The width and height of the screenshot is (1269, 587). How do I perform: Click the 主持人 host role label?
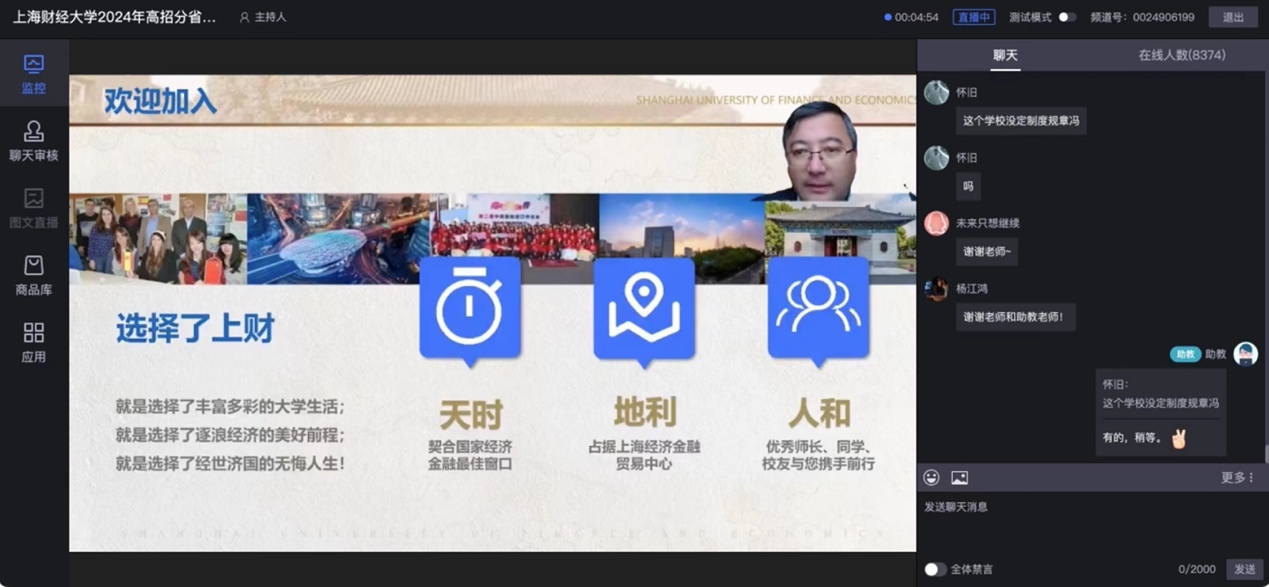pos(263,17)
